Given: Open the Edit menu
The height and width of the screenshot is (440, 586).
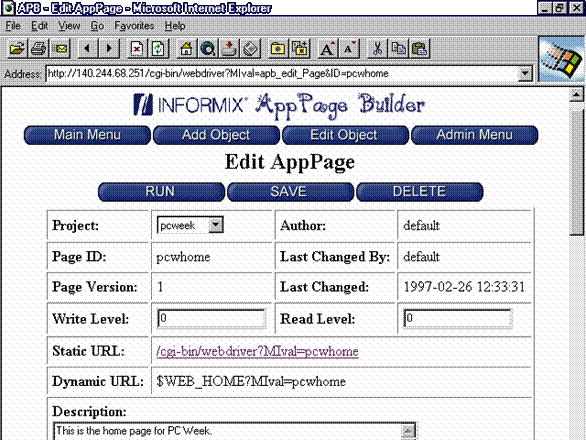Looking at the screenshot, I should 39,26.
